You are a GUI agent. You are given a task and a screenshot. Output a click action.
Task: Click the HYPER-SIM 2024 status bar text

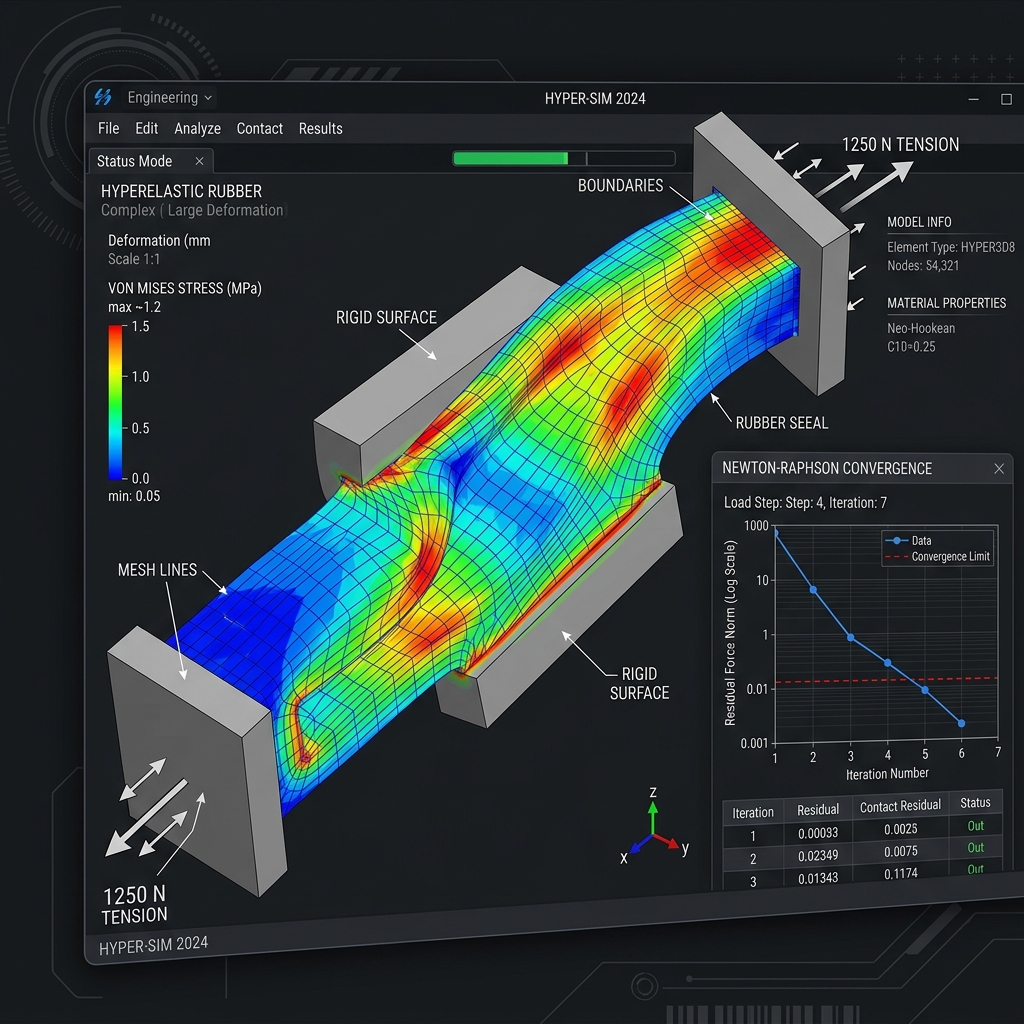tap(153, 945)
